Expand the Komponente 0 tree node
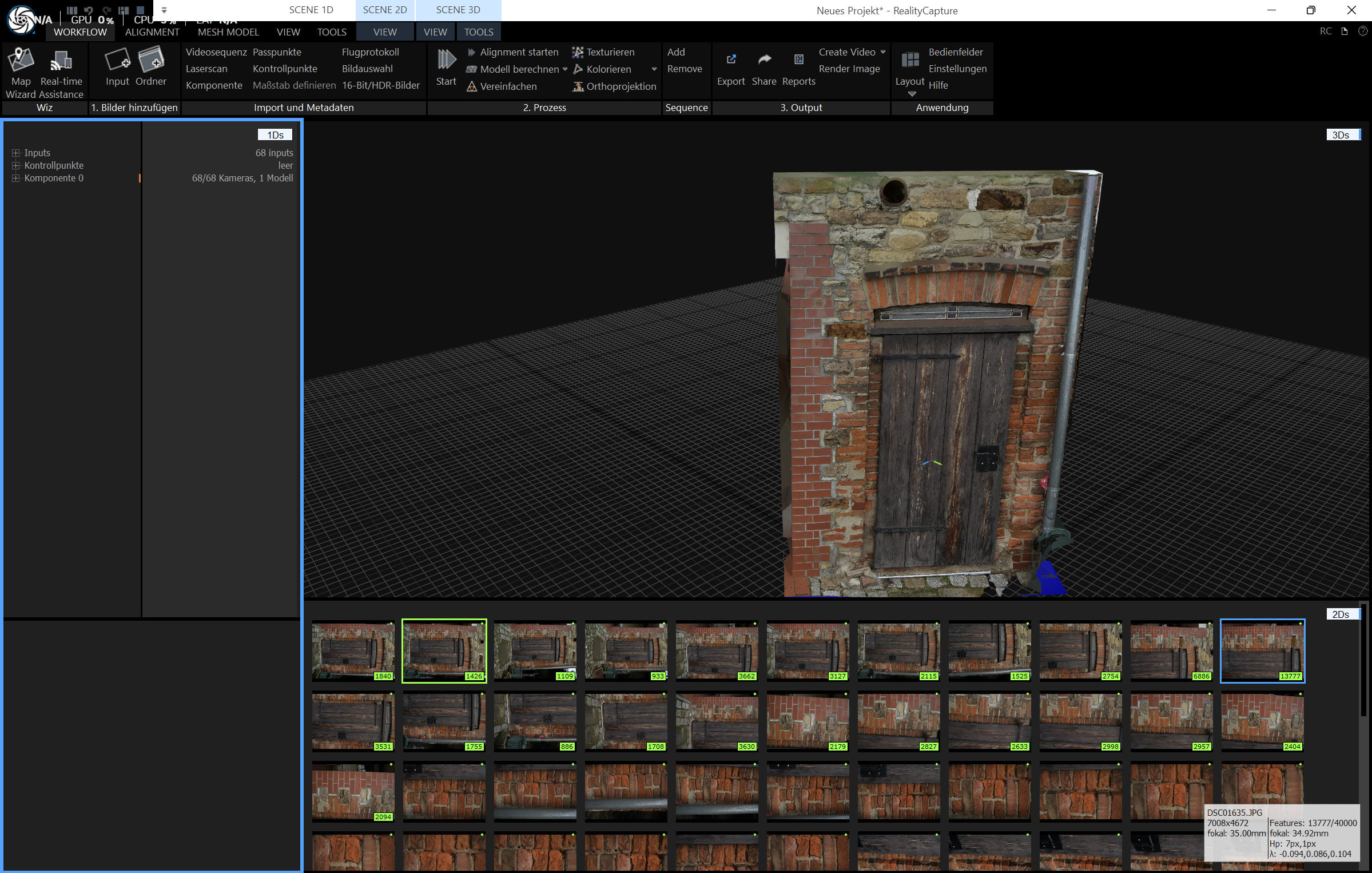The image size is (1372, 873). tap(16, 178)
